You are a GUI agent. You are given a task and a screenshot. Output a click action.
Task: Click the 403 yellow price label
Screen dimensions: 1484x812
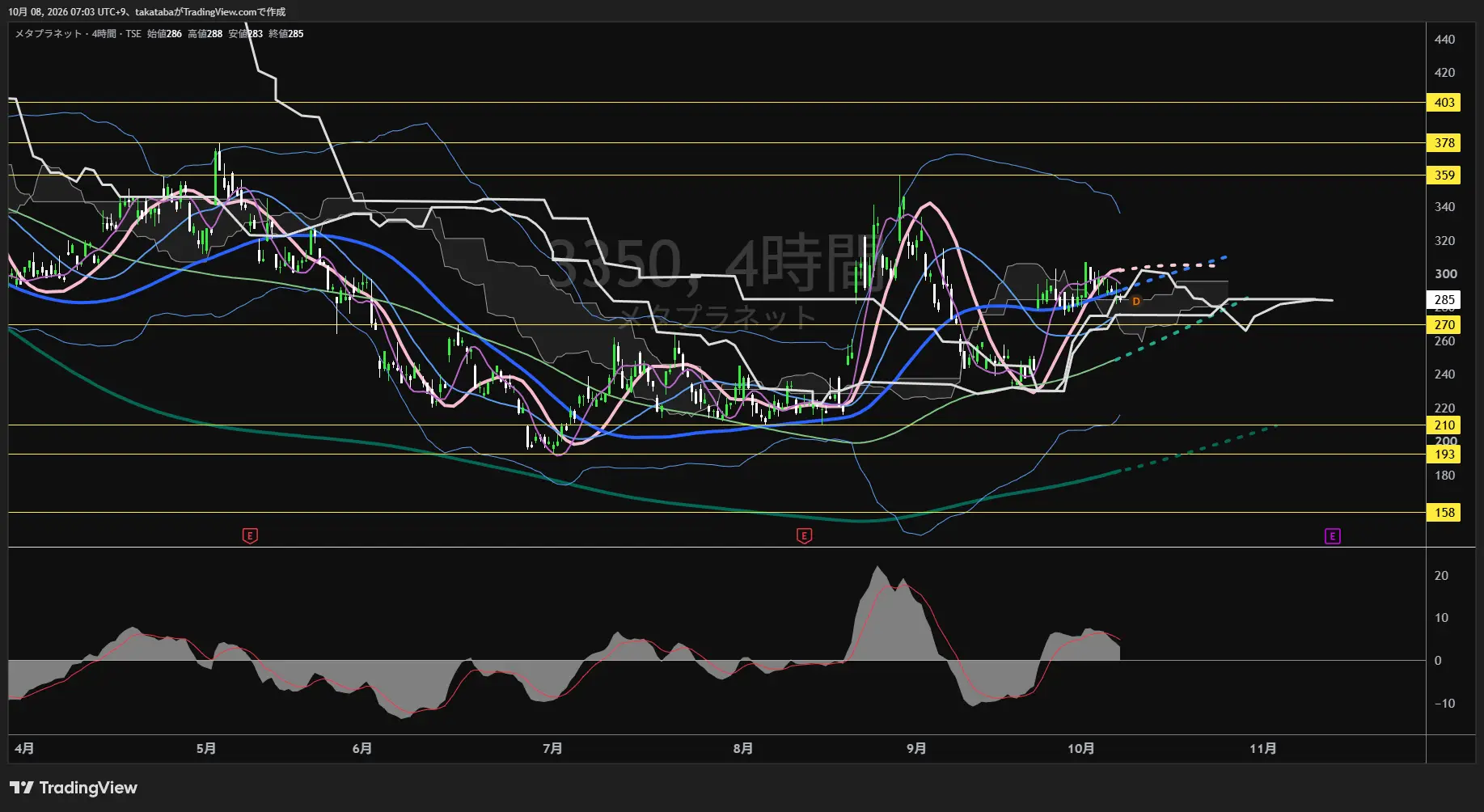click(x=1444, y=103)
